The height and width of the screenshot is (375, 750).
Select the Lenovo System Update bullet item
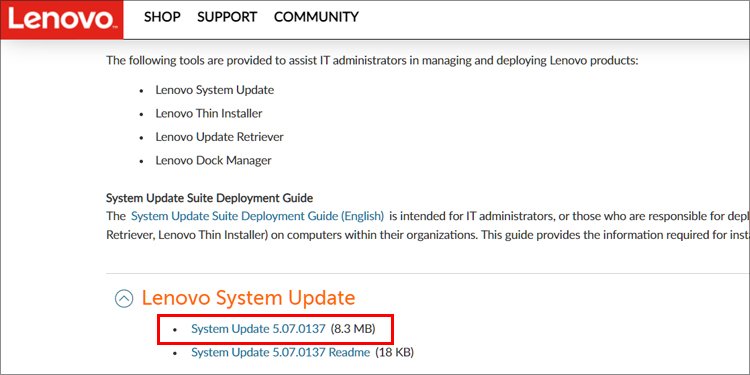(214, 90)
